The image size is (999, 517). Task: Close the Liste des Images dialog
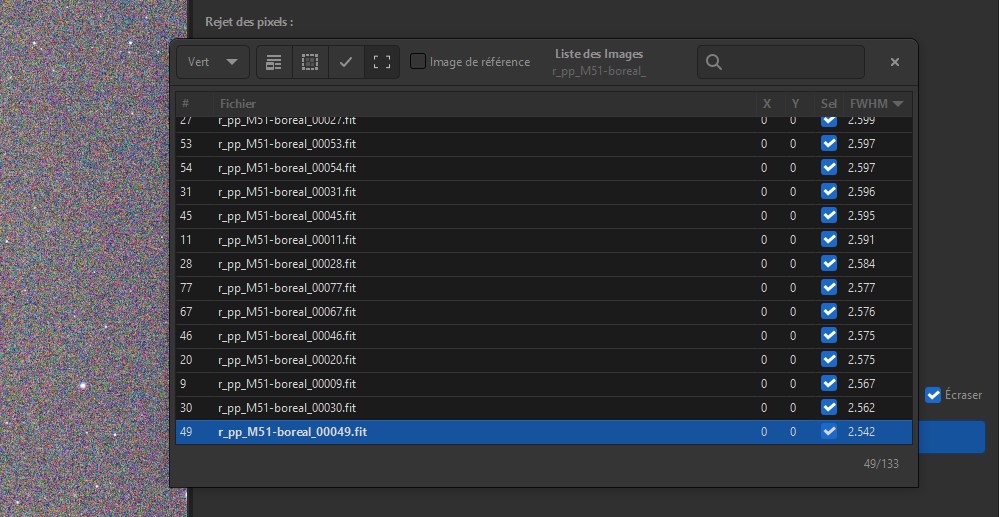pyautogui.click(x=894, y=62)
